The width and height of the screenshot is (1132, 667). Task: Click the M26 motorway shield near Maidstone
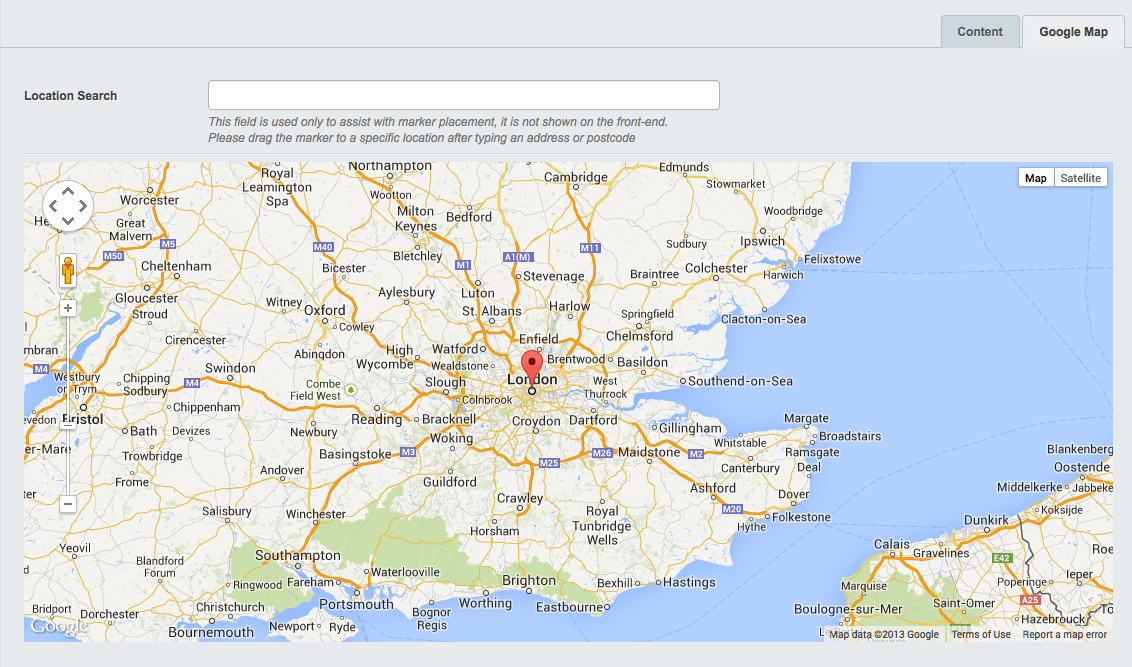602,453
